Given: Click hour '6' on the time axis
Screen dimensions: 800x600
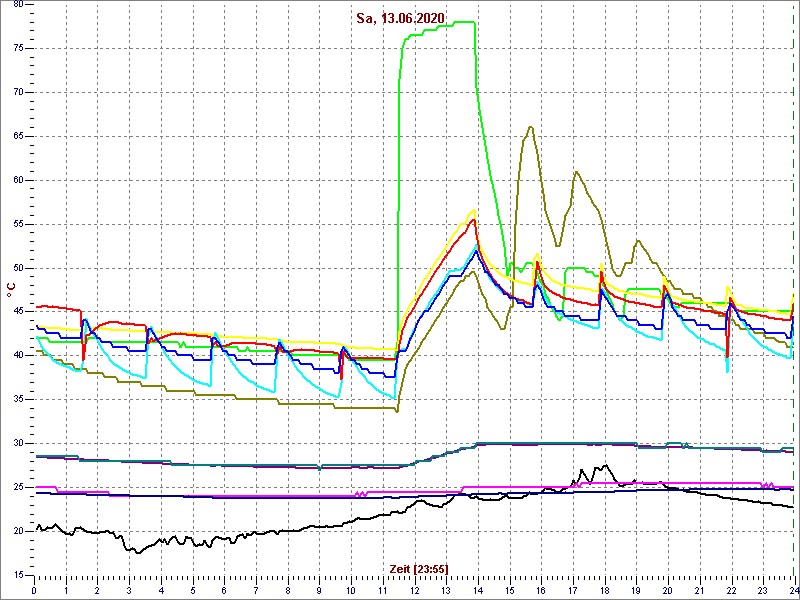Looking at the screenshot, I should tap(224, 589).
